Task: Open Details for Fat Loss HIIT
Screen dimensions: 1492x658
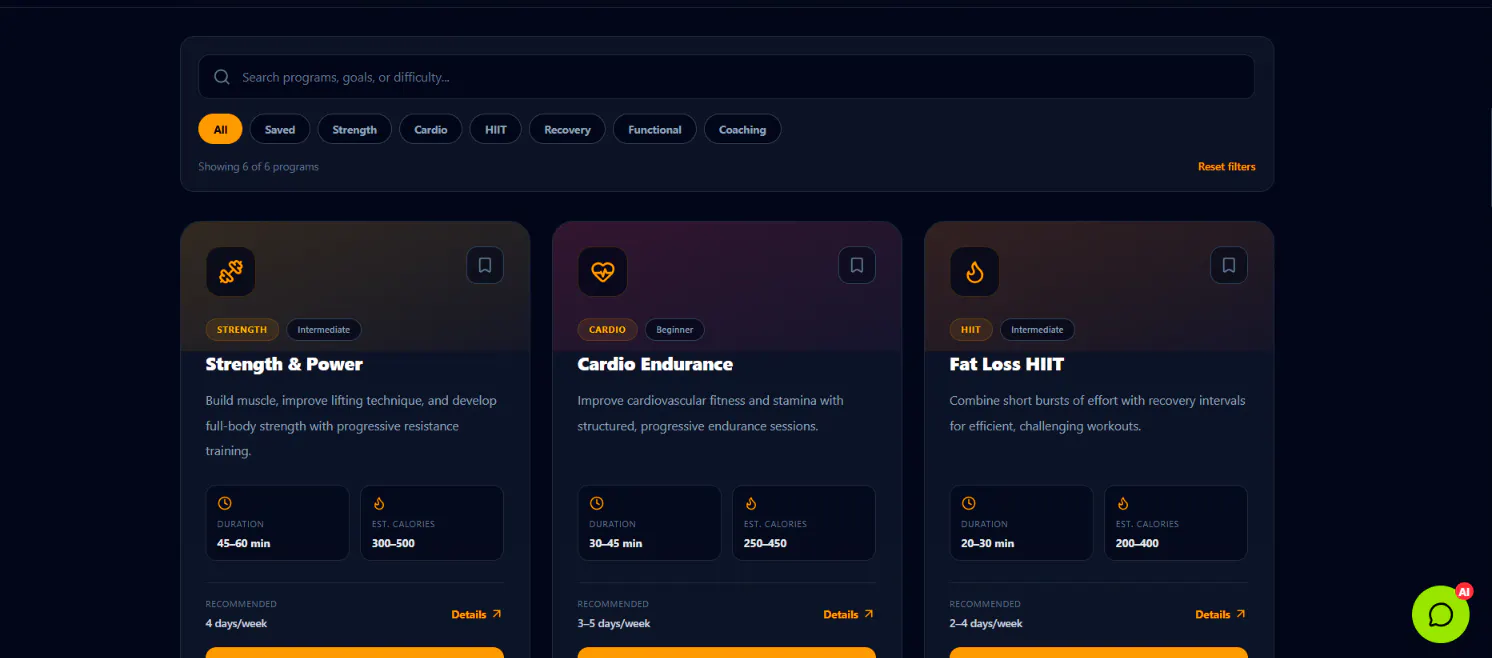Action: 1220,614
